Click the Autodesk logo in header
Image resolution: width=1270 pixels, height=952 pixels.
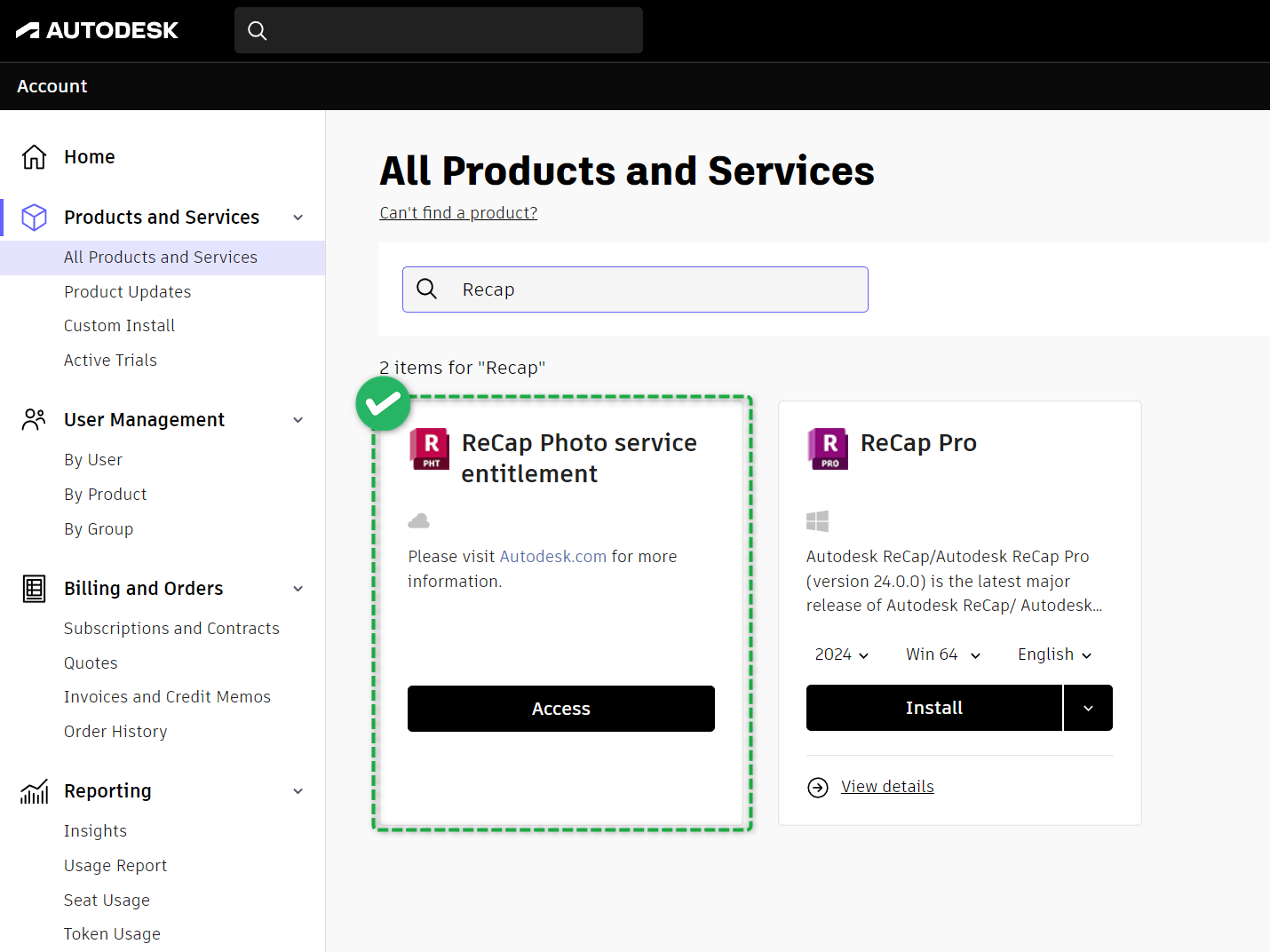coord(98,30)
